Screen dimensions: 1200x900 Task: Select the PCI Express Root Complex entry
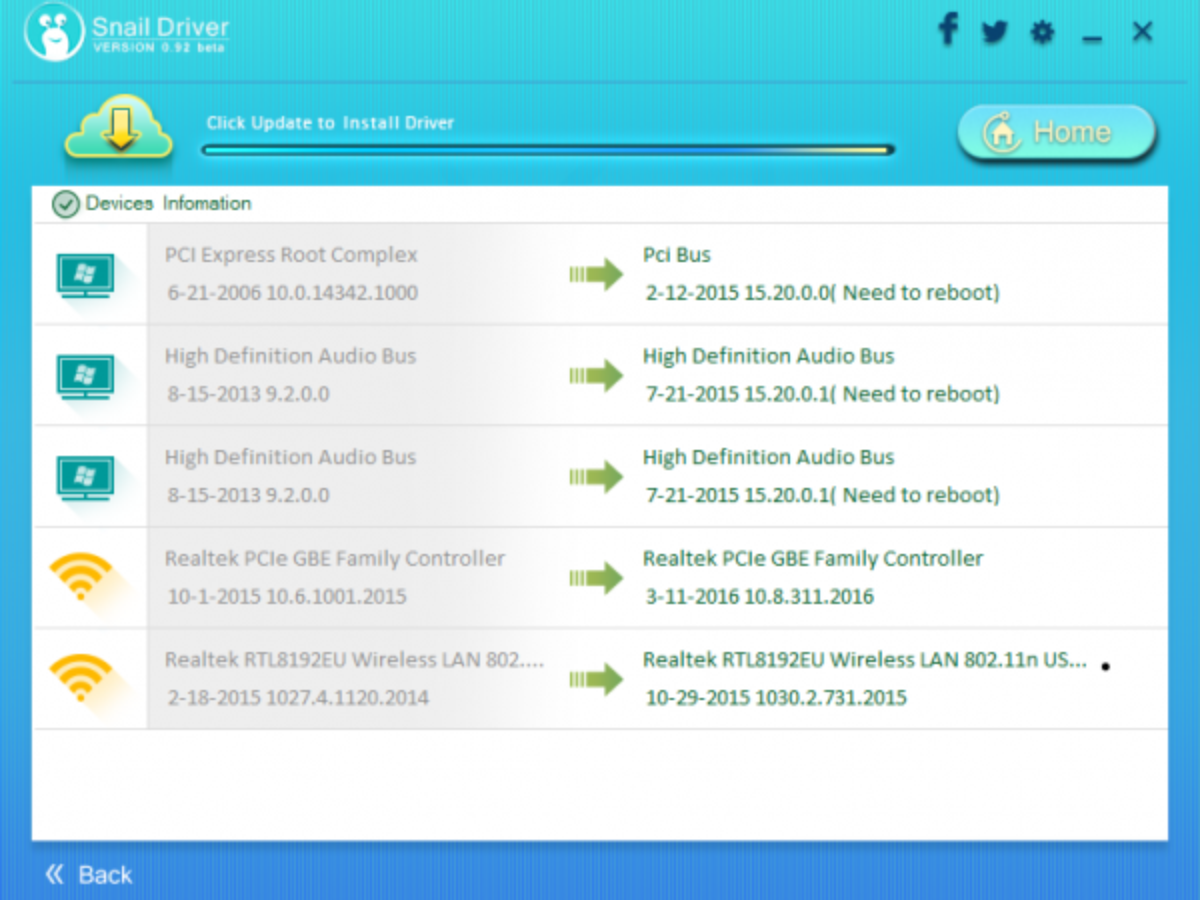(291, 255)
